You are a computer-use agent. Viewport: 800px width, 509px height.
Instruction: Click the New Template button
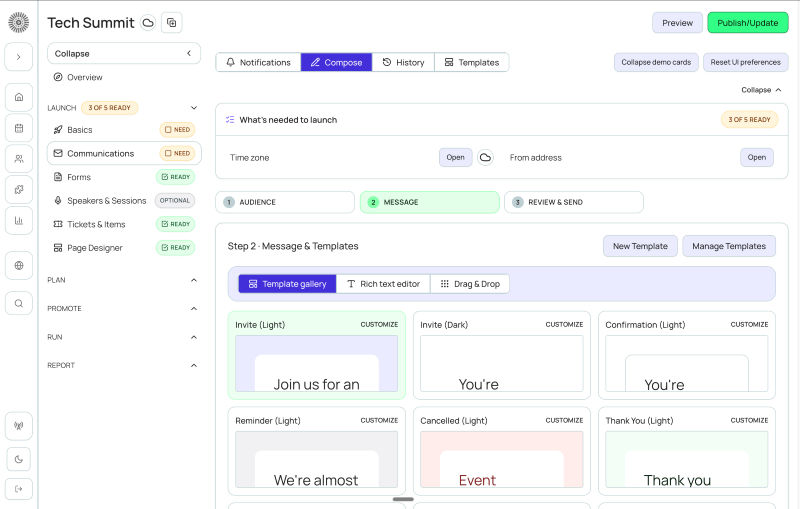point(640,246)
